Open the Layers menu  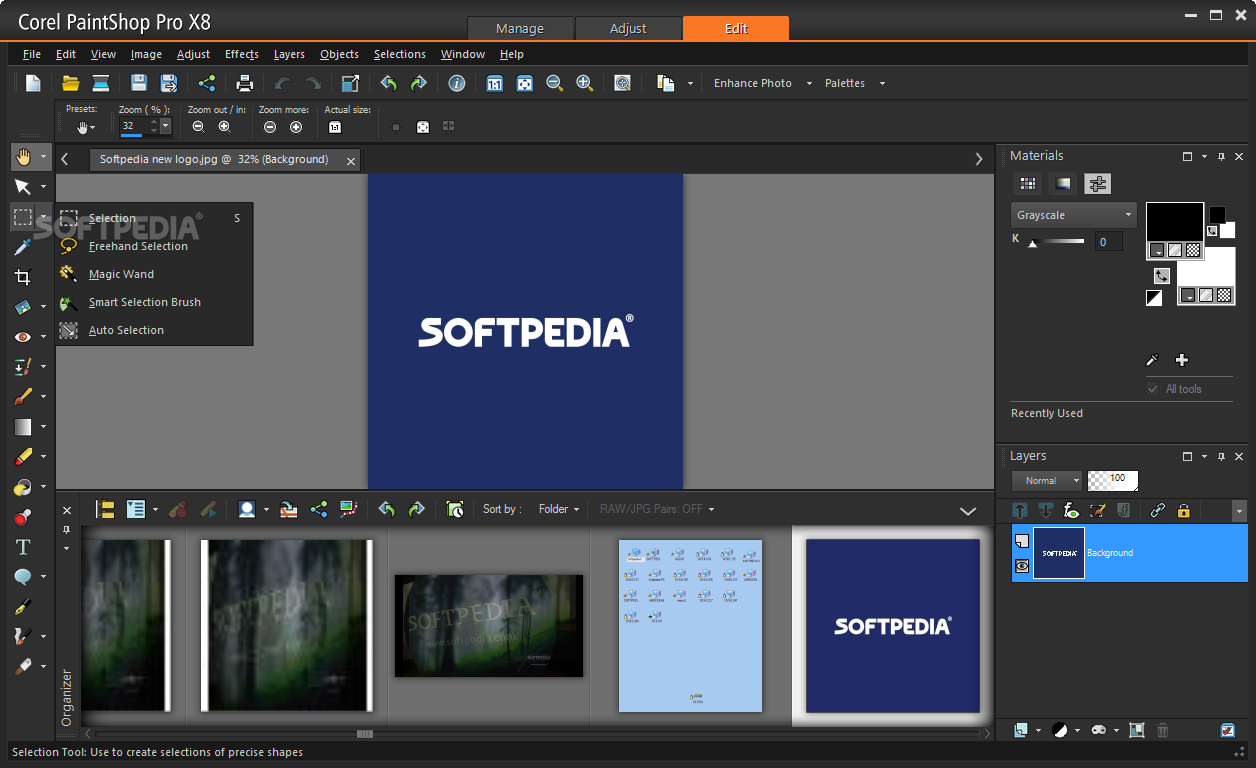click(x=289, y=54)
